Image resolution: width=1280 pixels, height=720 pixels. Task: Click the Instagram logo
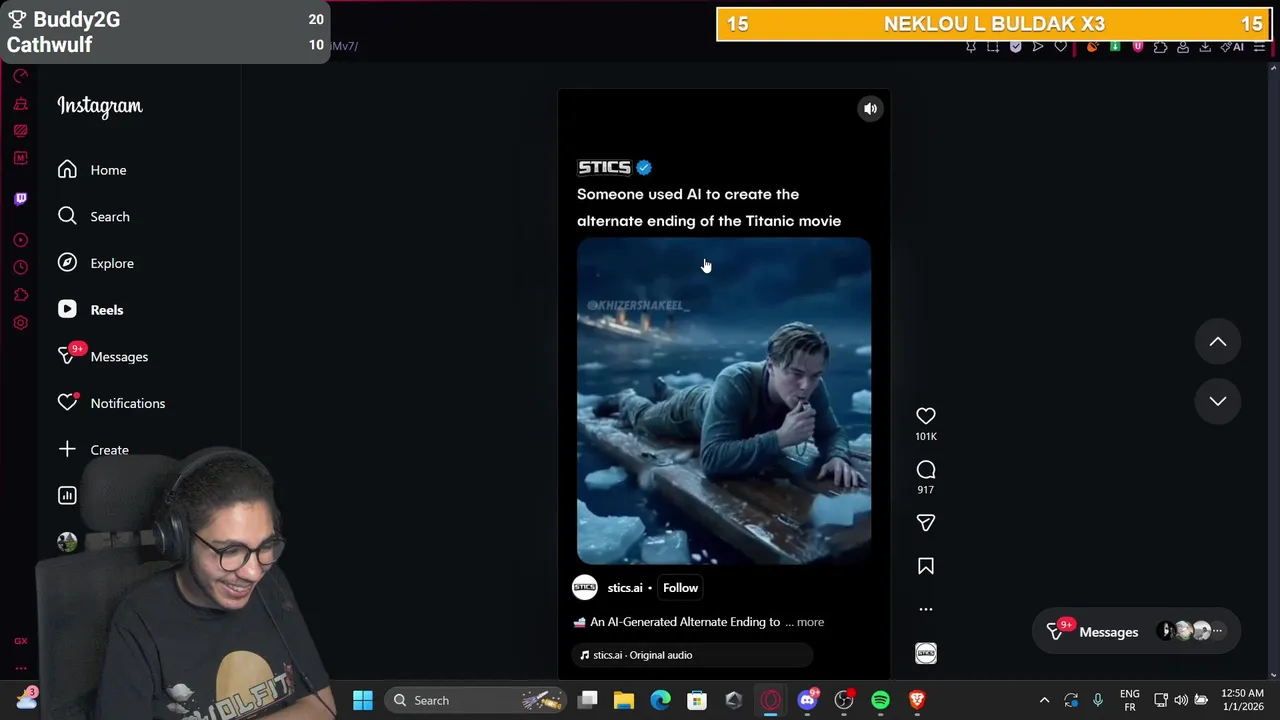100,106
